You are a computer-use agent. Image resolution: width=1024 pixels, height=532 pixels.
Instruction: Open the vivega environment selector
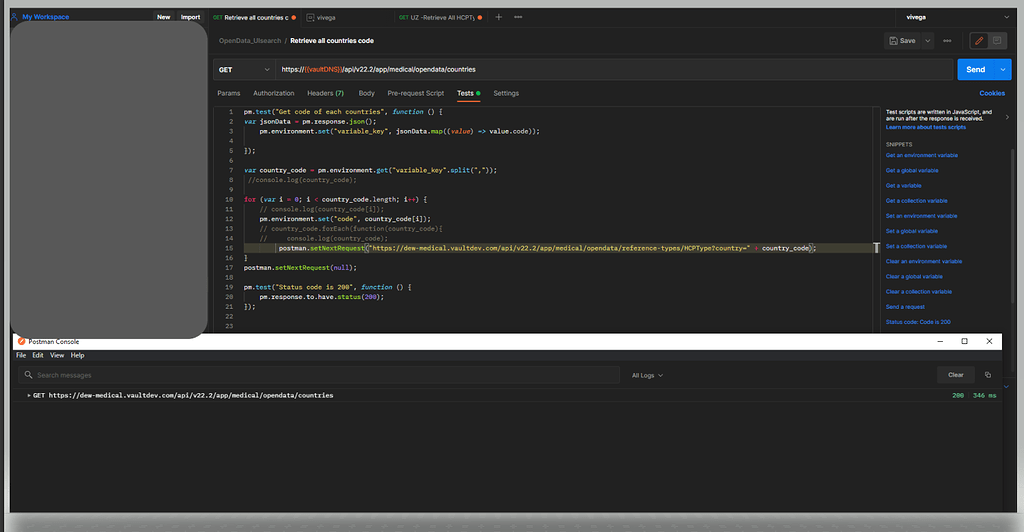point(949,17)
